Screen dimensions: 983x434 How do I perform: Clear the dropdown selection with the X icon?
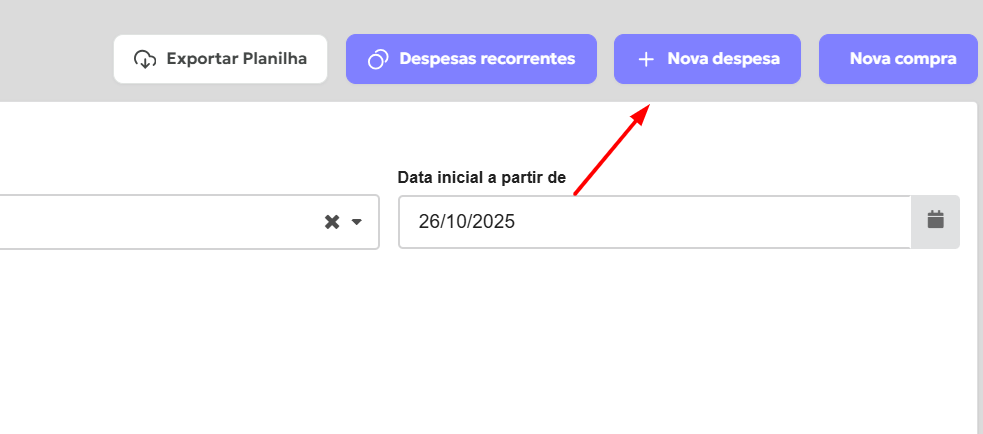[332, 222]
